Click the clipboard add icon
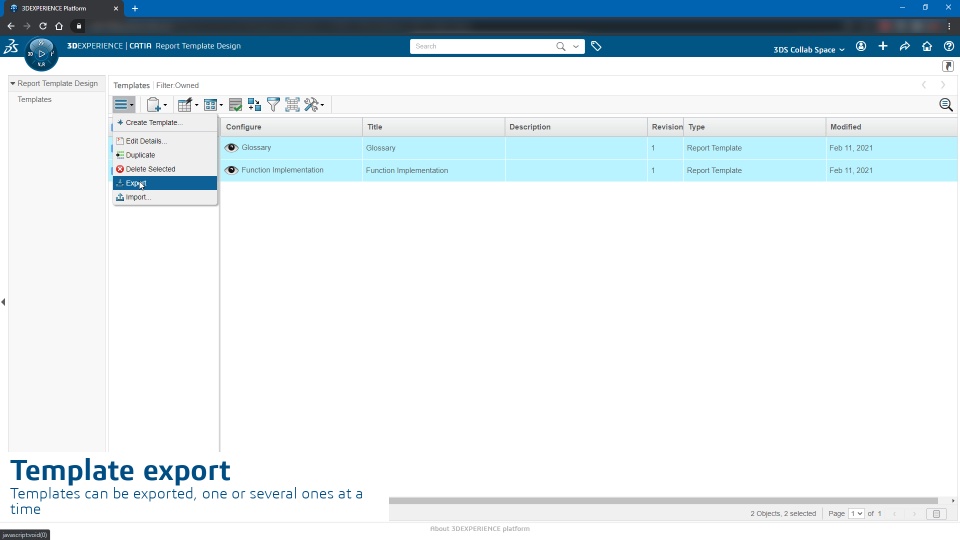This screenshot has height=540, width=960. point(154,105)
